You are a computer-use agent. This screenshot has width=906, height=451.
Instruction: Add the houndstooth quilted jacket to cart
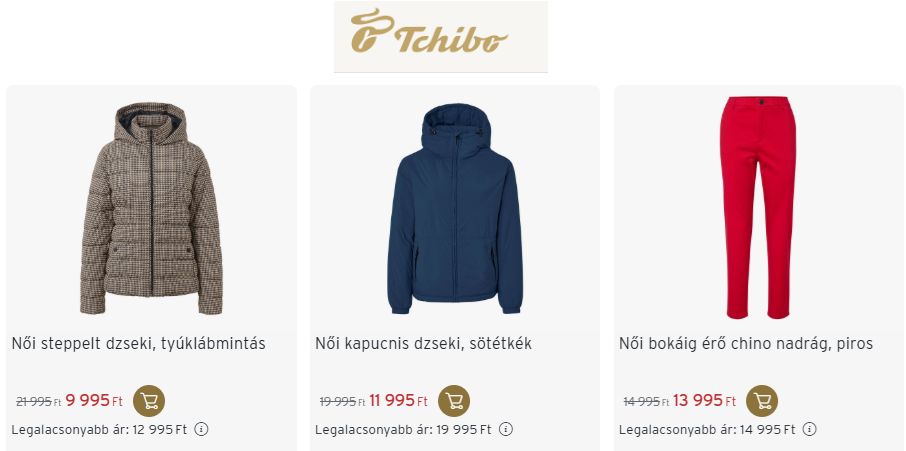click(x=149, y=401)
